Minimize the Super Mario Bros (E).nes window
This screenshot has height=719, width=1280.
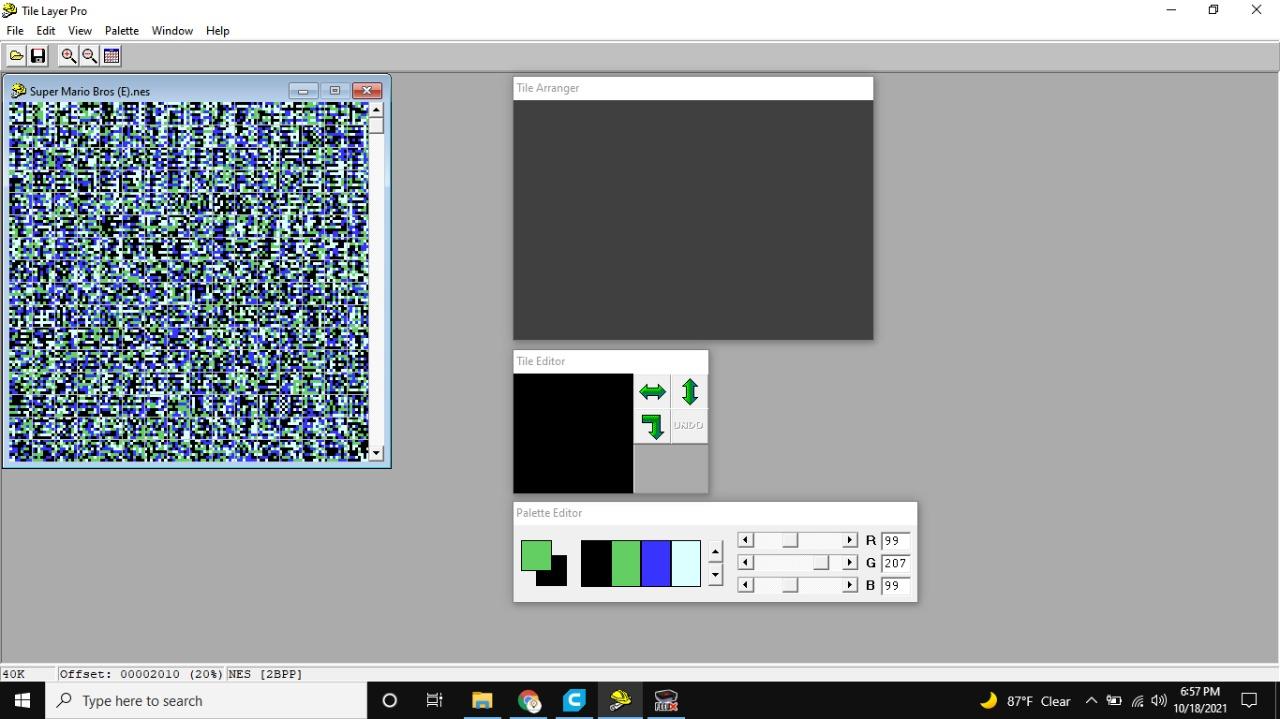pos(303,91)
